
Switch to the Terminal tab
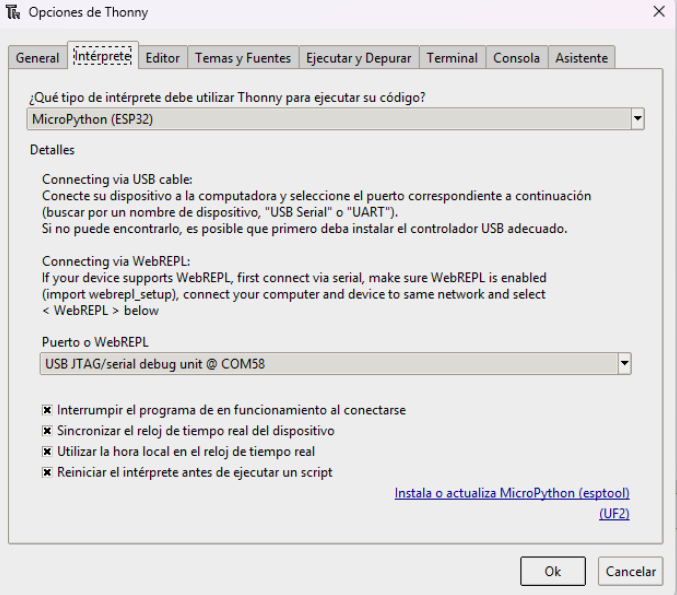tap(452, 57)
